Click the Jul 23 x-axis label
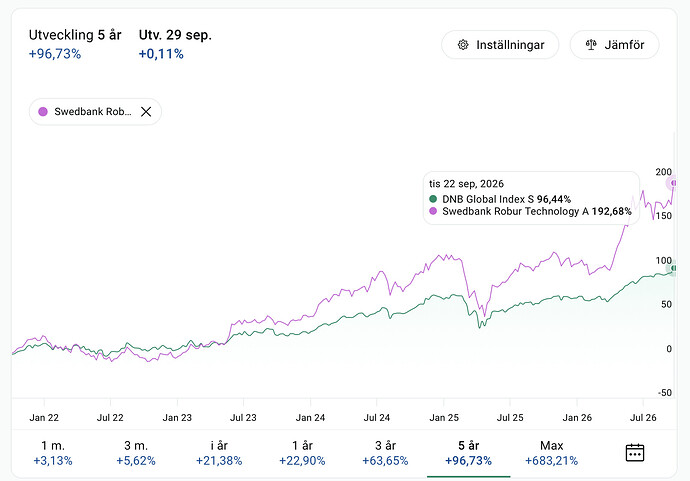 [x=243, y=418]
